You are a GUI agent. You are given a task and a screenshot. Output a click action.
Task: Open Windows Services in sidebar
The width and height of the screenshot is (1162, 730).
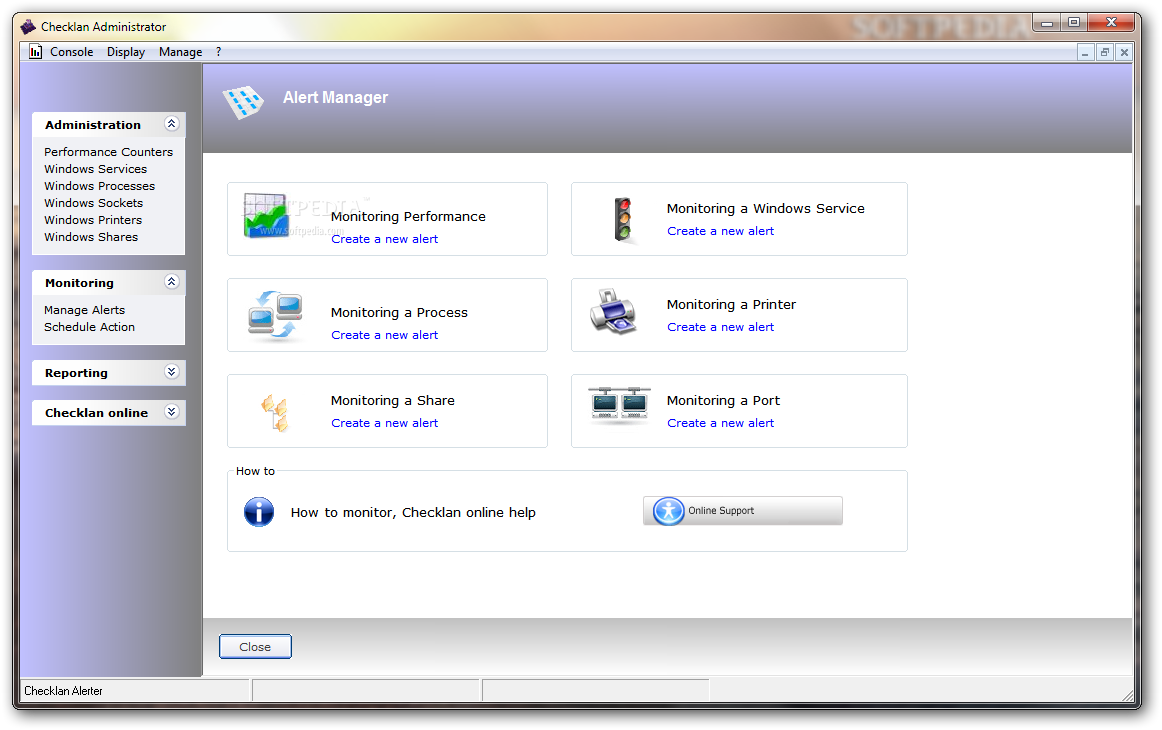coord(96,169)
